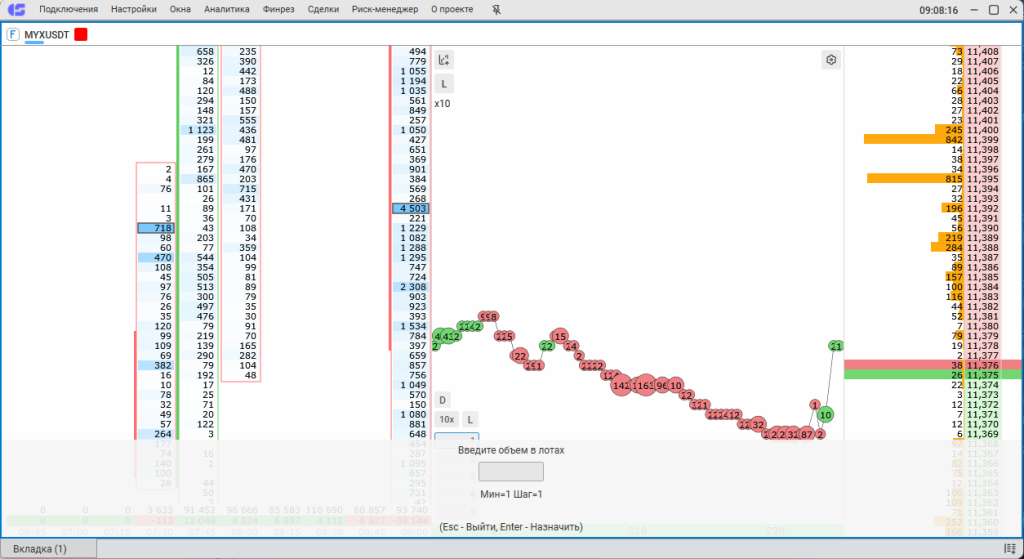This screenshot has width=1024, height=559.
Task: Click the 245 volume bar
Action: [x=950, y=130]
